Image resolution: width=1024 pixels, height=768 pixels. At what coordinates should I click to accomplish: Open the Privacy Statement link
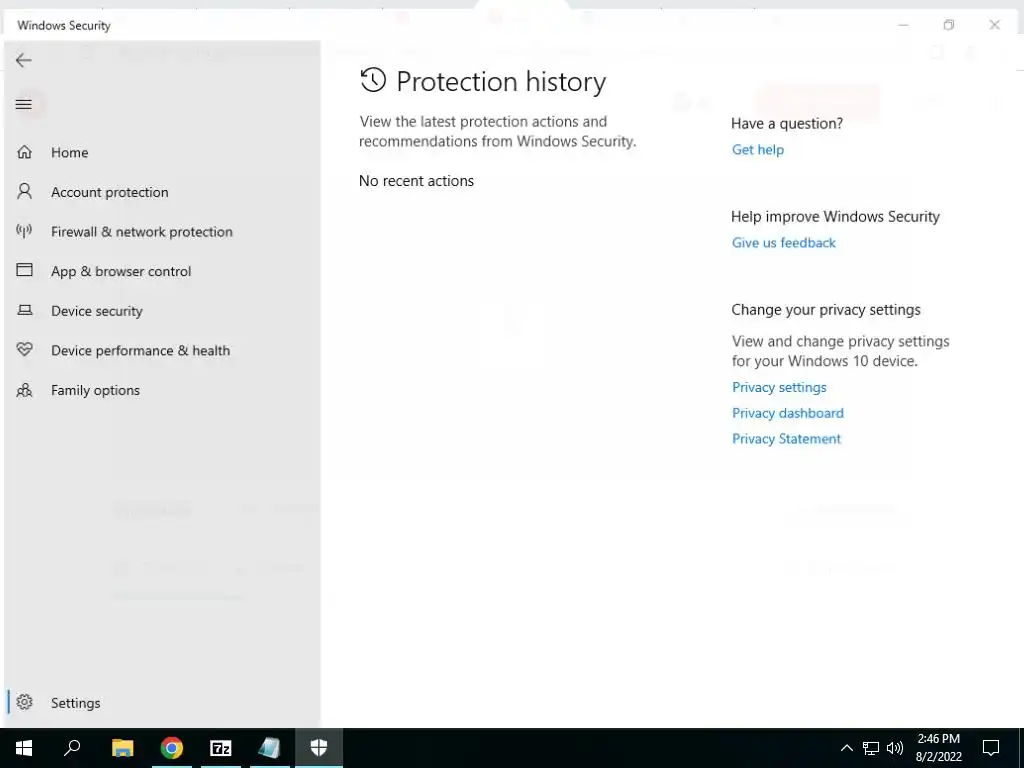(x=786, y=439)
